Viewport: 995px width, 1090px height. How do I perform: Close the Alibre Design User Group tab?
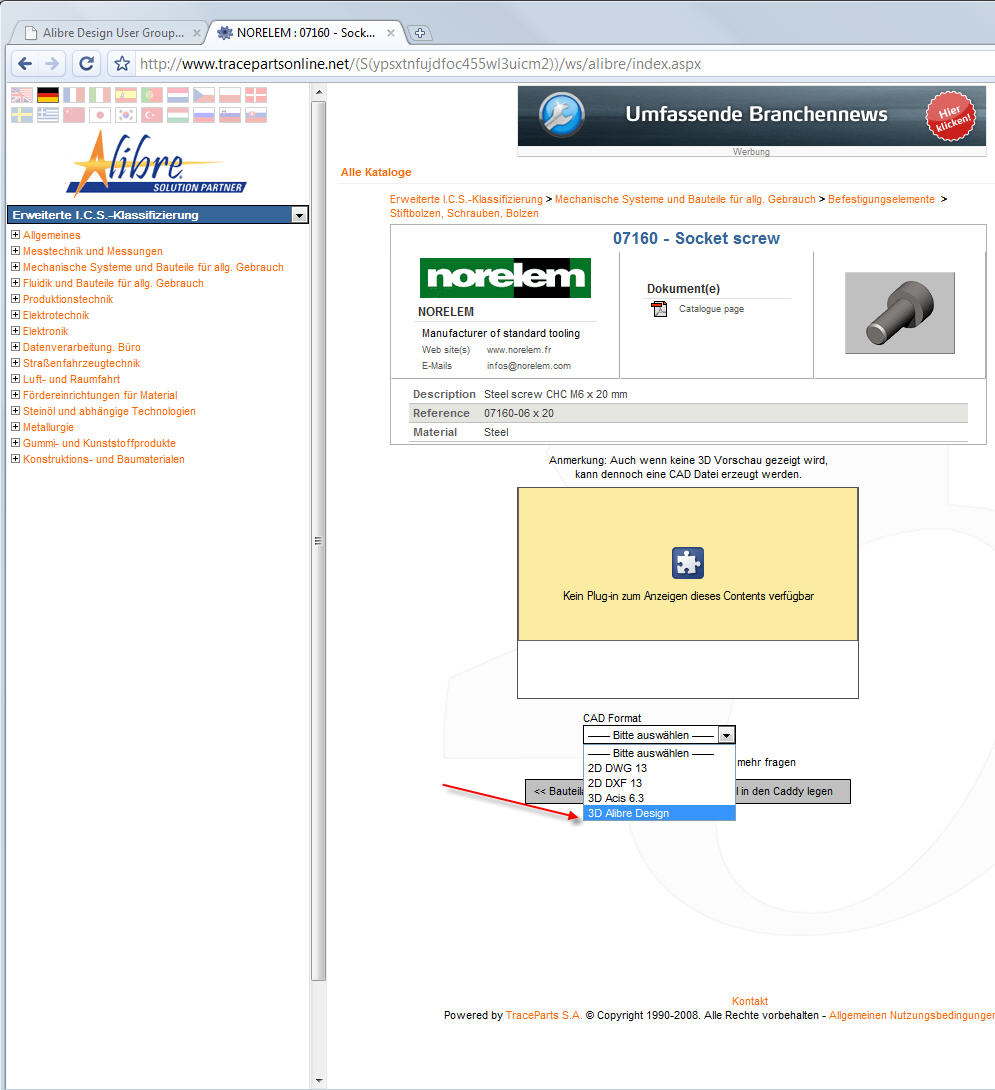197,33
